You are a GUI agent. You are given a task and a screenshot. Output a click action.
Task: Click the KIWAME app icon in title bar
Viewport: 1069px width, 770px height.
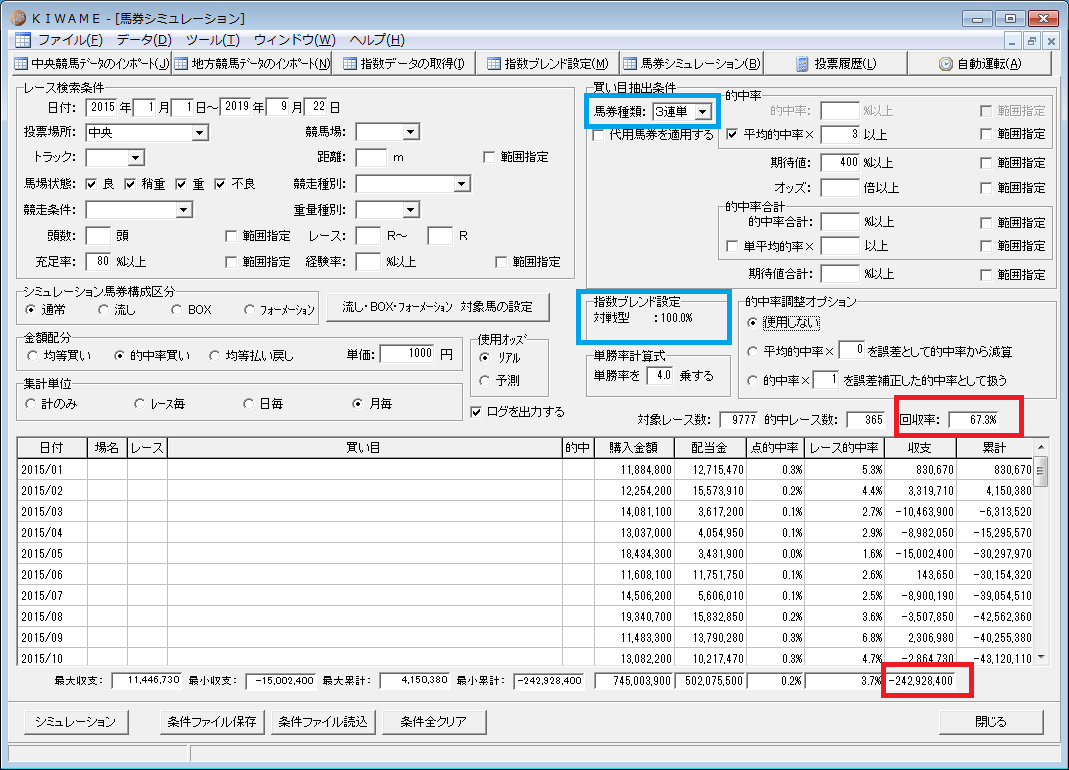click(18, 18)
